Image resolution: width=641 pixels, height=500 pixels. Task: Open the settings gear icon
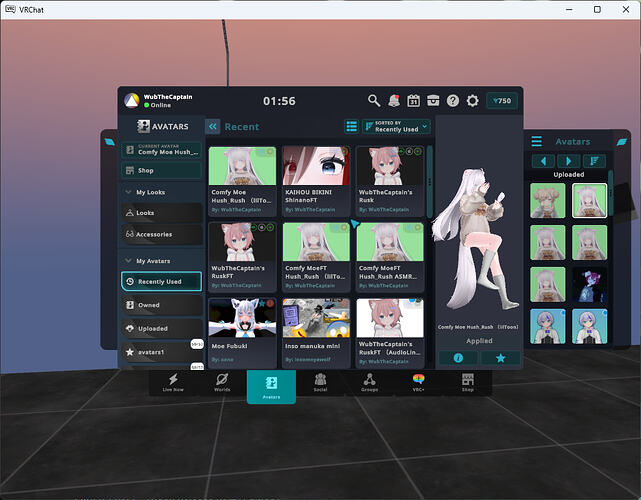472,101
